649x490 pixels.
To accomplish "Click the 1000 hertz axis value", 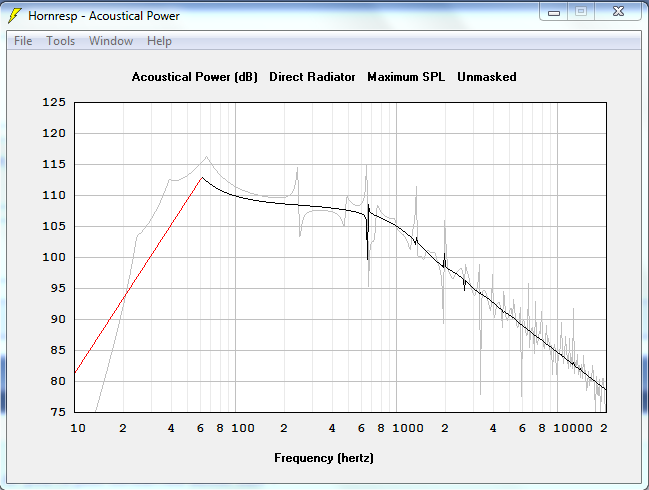I will [x=408, y=428].
